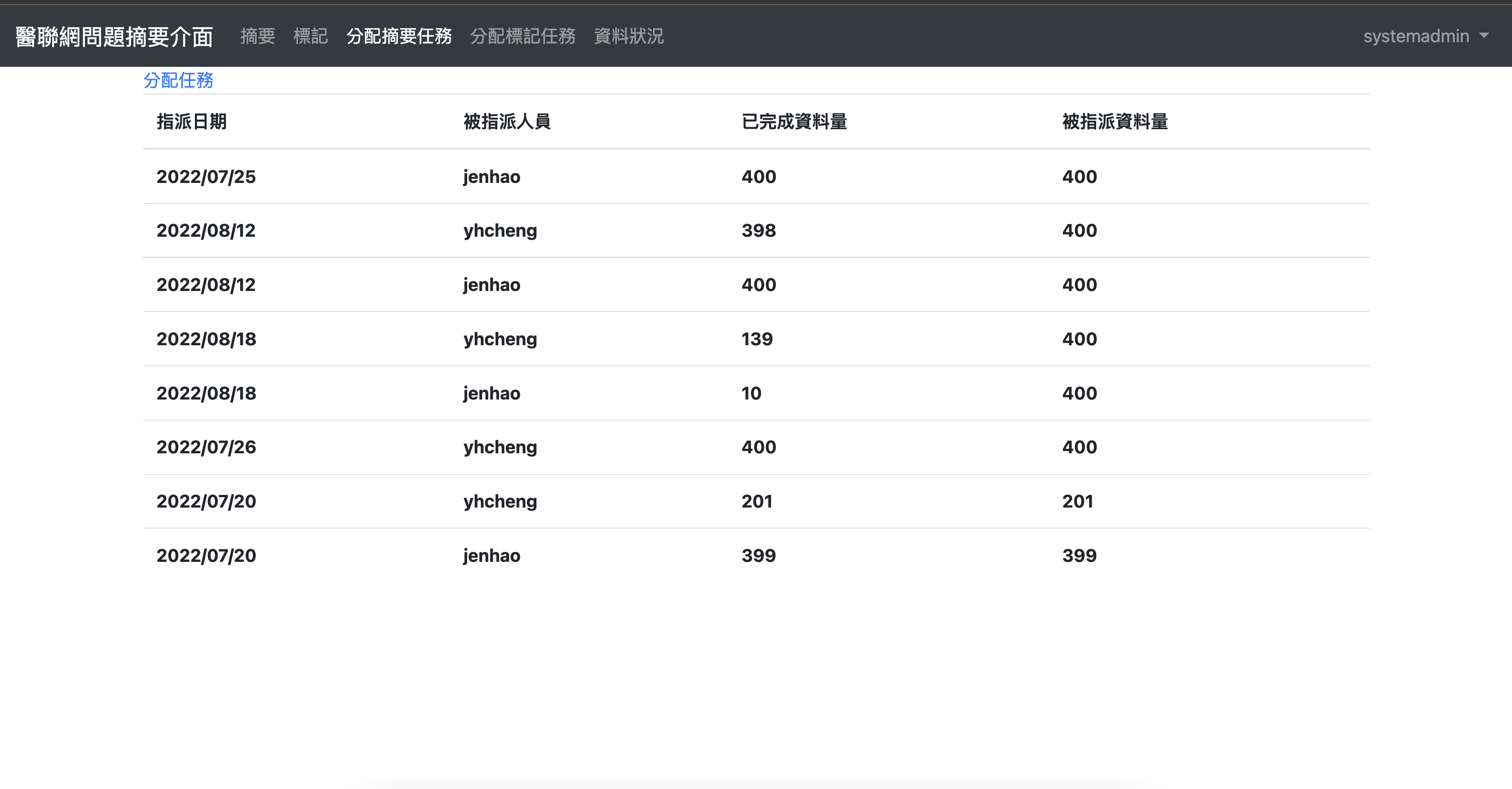
Task: Click the completed count 10
Action: pyautogui.click(x=751, y=393)
